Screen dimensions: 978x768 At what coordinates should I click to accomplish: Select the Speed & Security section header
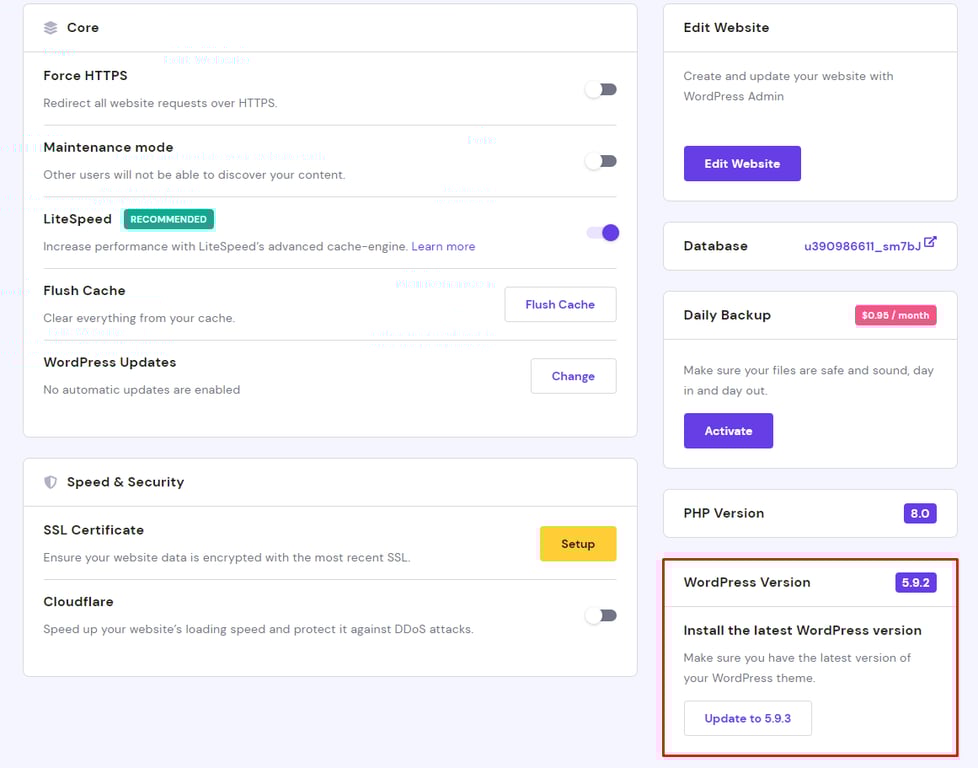click(128, 482)
